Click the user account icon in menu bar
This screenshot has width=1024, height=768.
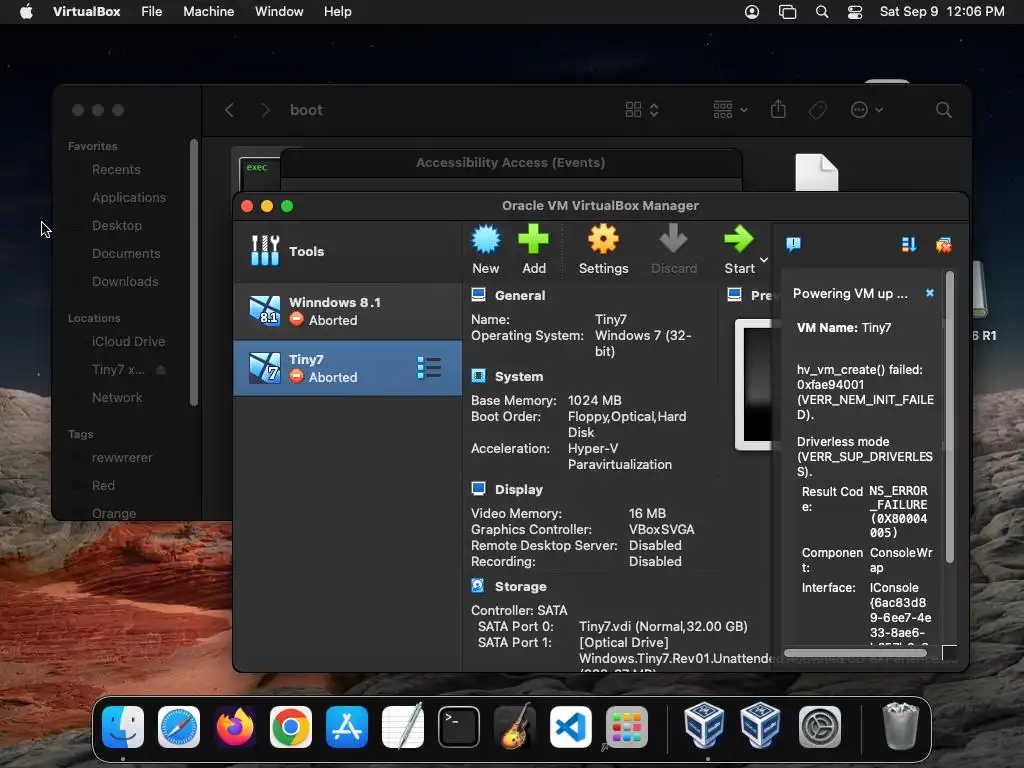click(x=752, y=12)
